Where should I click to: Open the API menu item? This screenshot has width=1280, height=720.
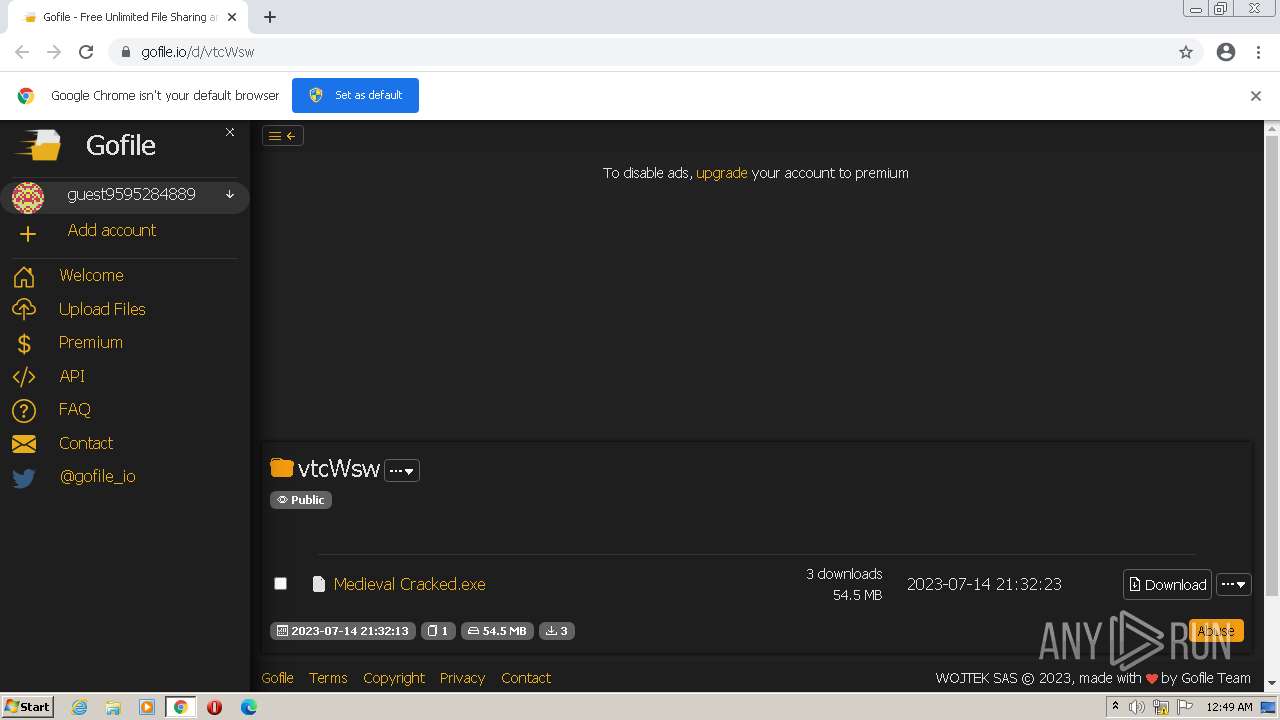point(72,376)
